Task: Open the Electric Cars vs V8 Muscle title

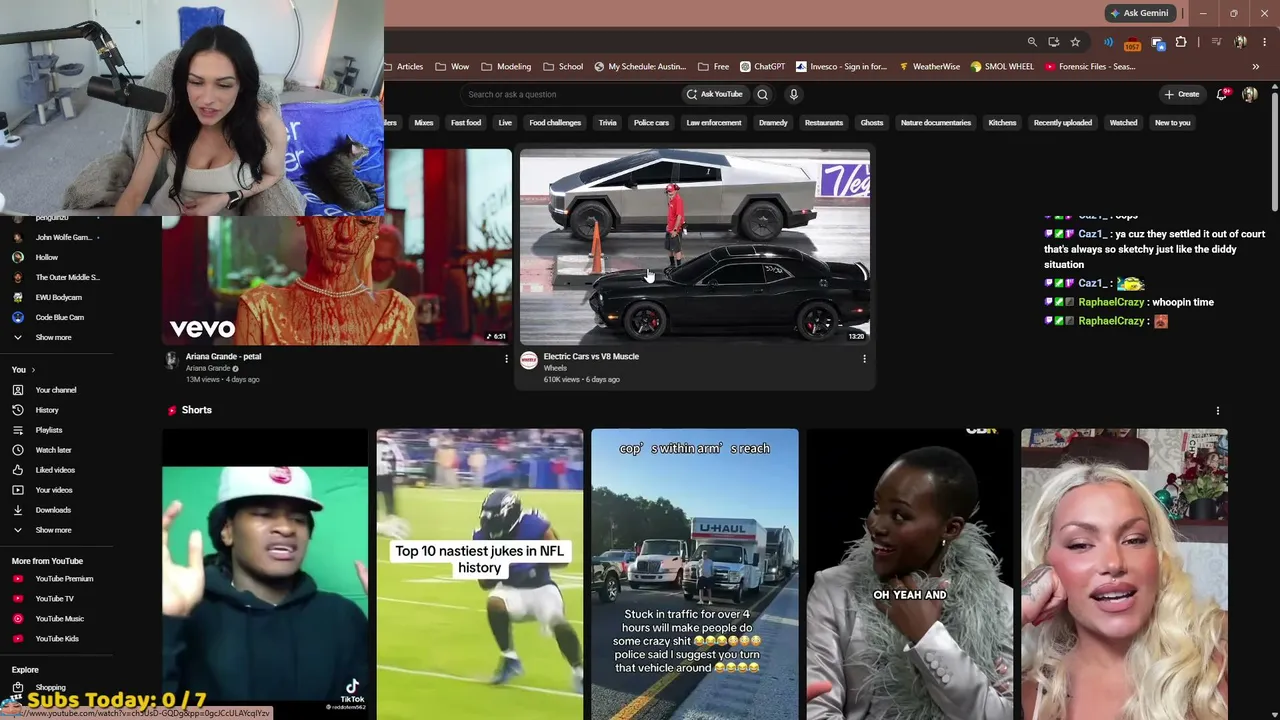Action: coord(591,357)
